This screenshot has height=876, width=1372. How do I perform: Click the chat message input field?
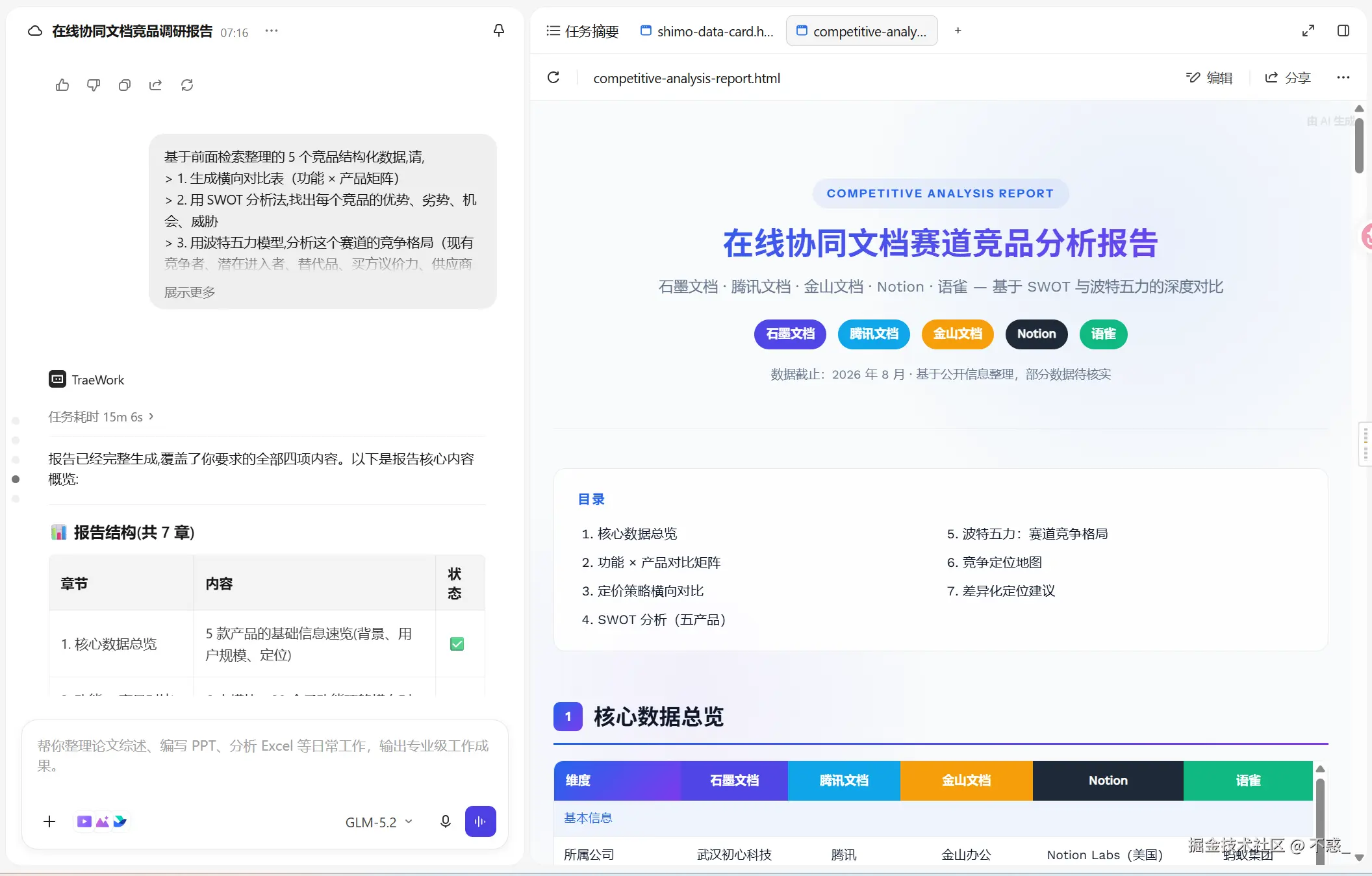point(264,756)
